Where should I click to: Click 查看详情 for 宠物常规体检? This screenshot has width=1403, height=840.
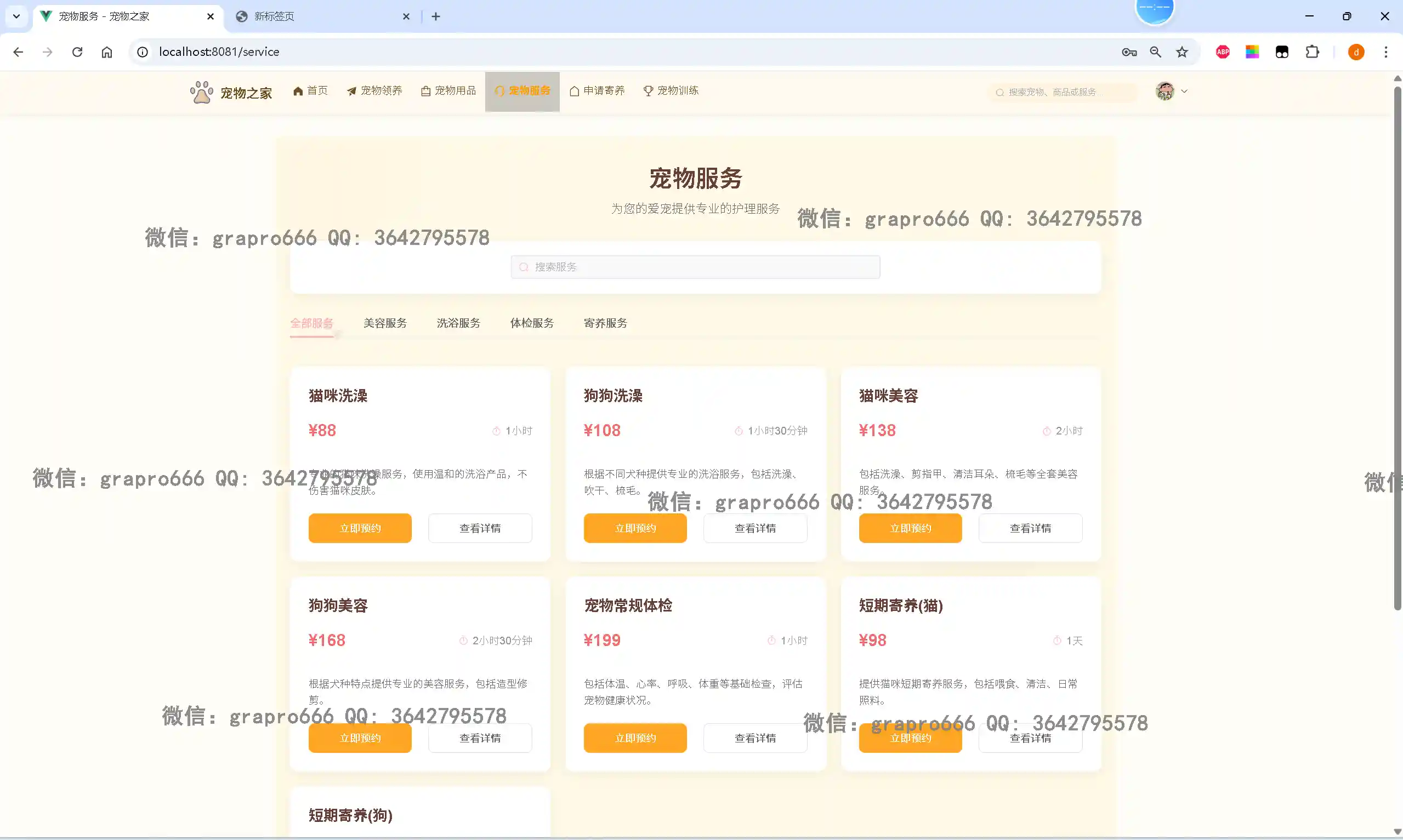tap(755, 738)
